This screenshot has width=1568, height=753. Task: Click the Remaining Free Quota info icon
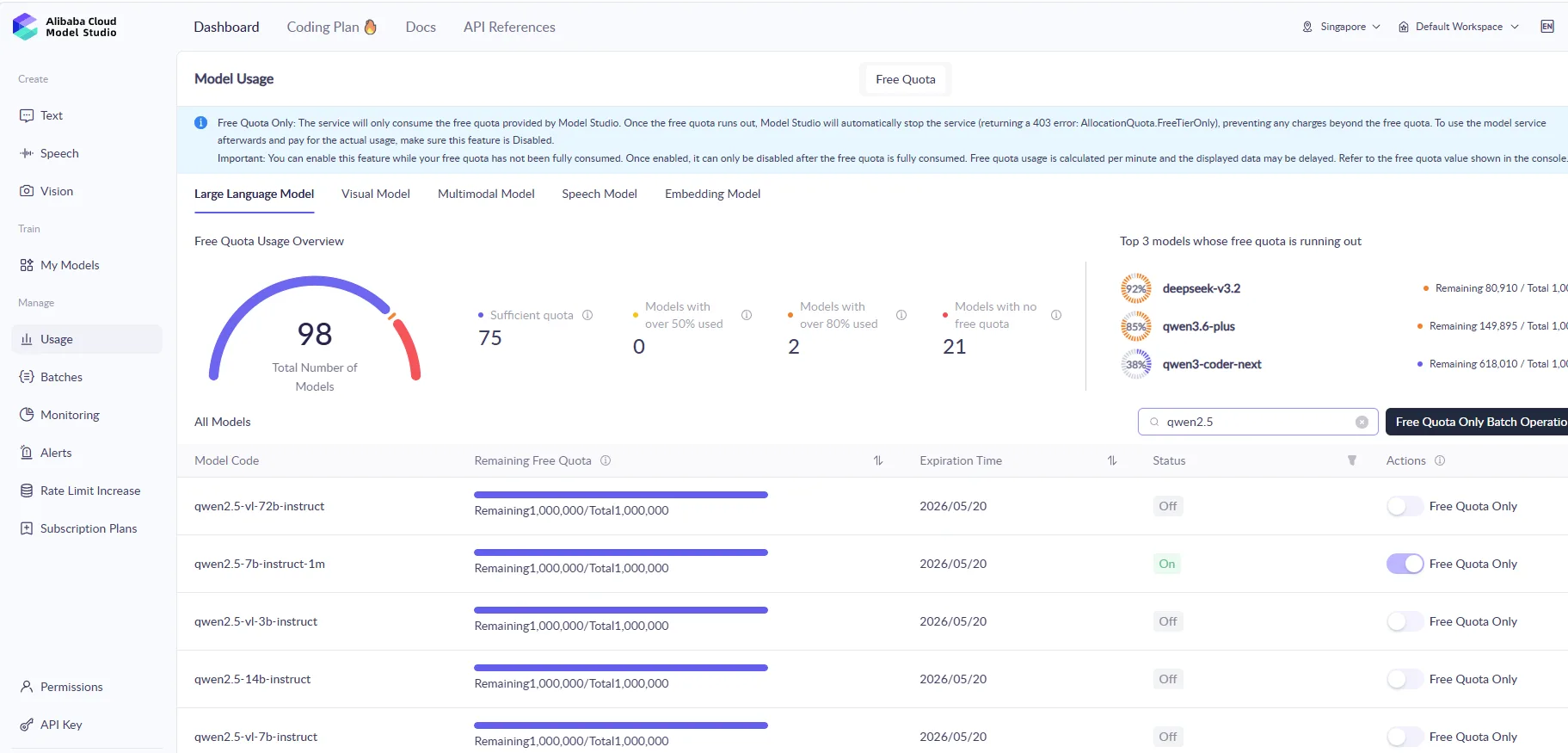coord(606,460)
